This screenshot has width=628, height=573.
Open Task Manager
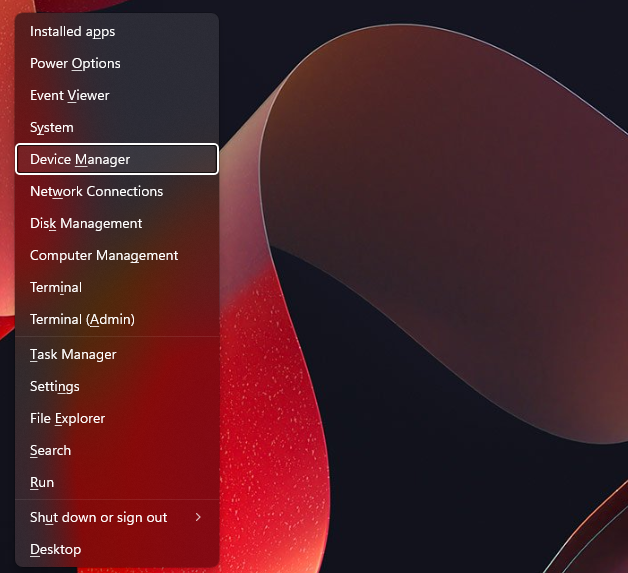(117, 355)
